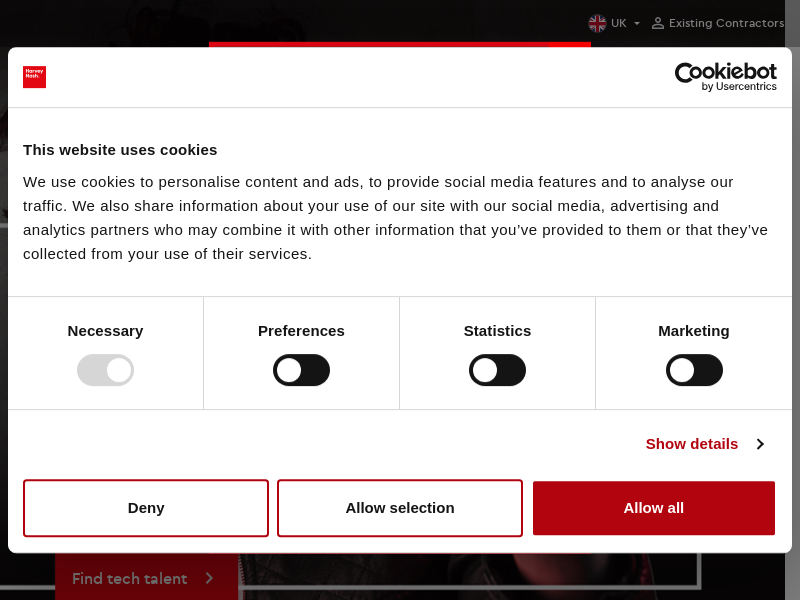The height and width of the screenshot is (600, 800).
Task: Turn on the Statistics cookies switch
Action: coord(497,370)
